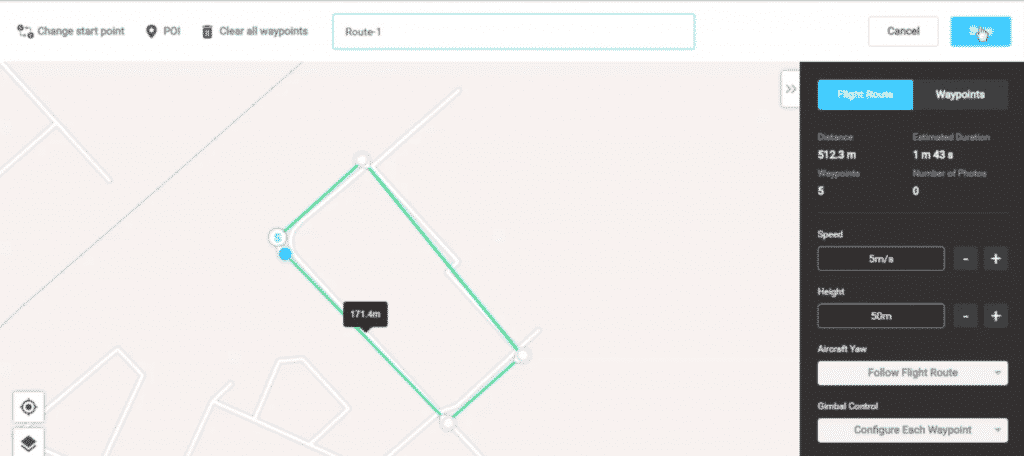Select the blue waypoint dot on route

285,255
